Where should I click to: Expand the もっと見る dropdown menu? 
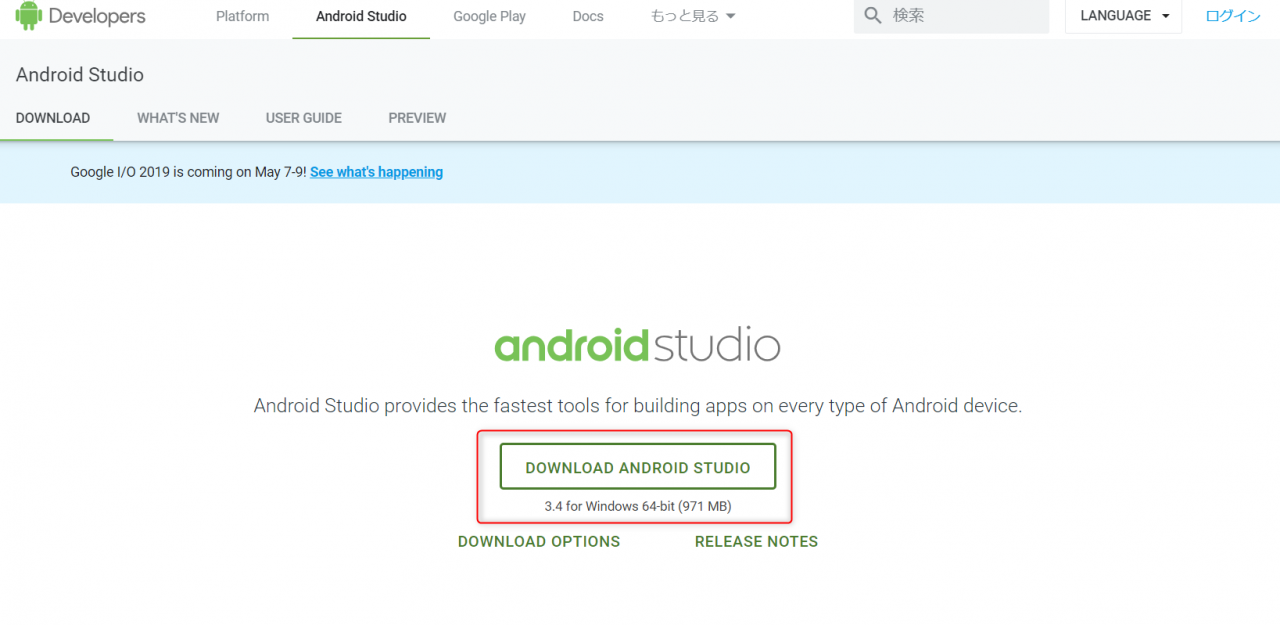tap(693, 16)
